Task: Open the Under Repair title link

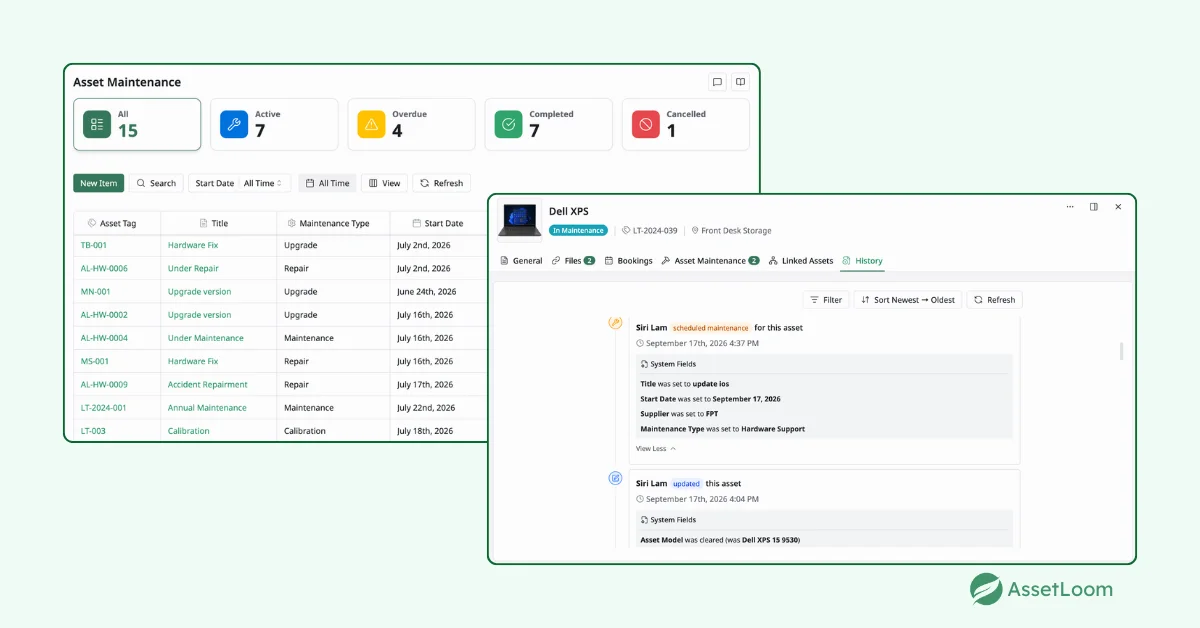Action: (193, 268)
